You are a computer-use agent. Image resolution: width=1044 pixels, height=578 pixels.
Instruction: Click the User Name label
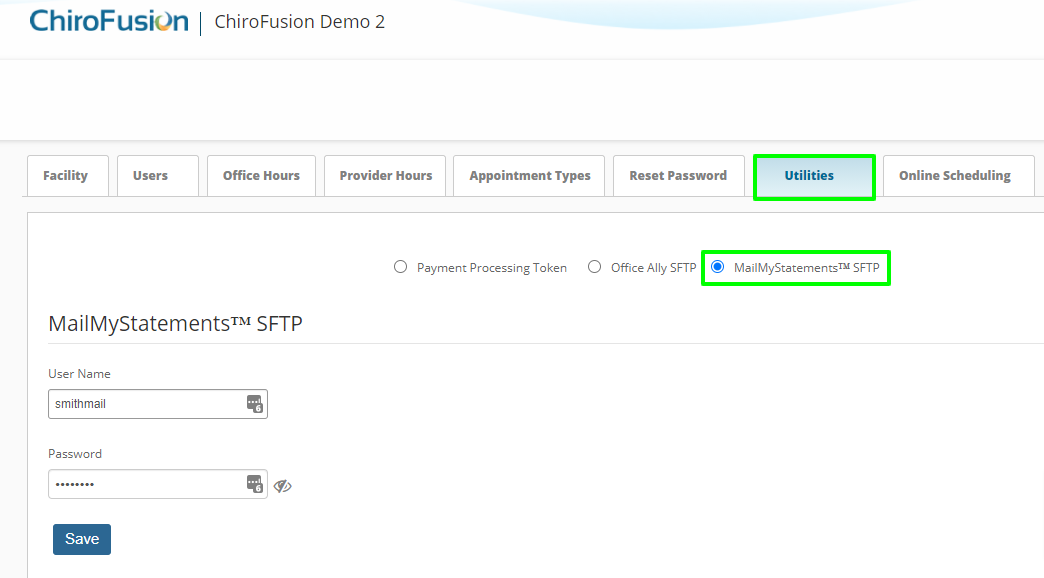79,374
